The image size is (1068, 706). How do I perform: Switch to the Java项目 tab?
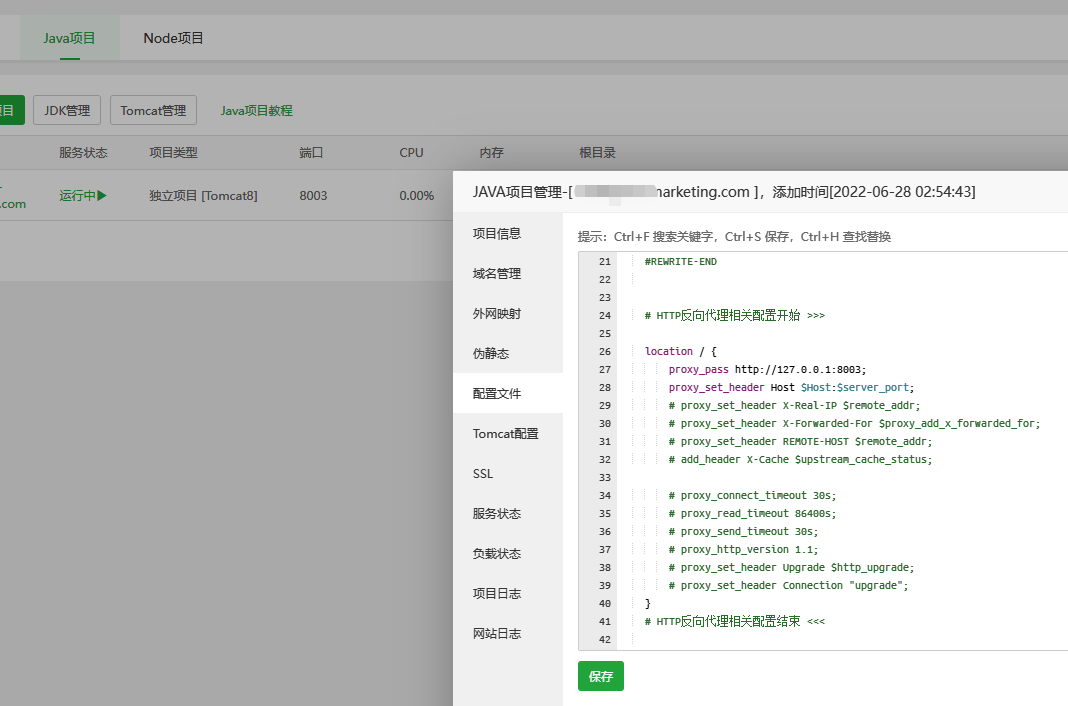point(69,38)
